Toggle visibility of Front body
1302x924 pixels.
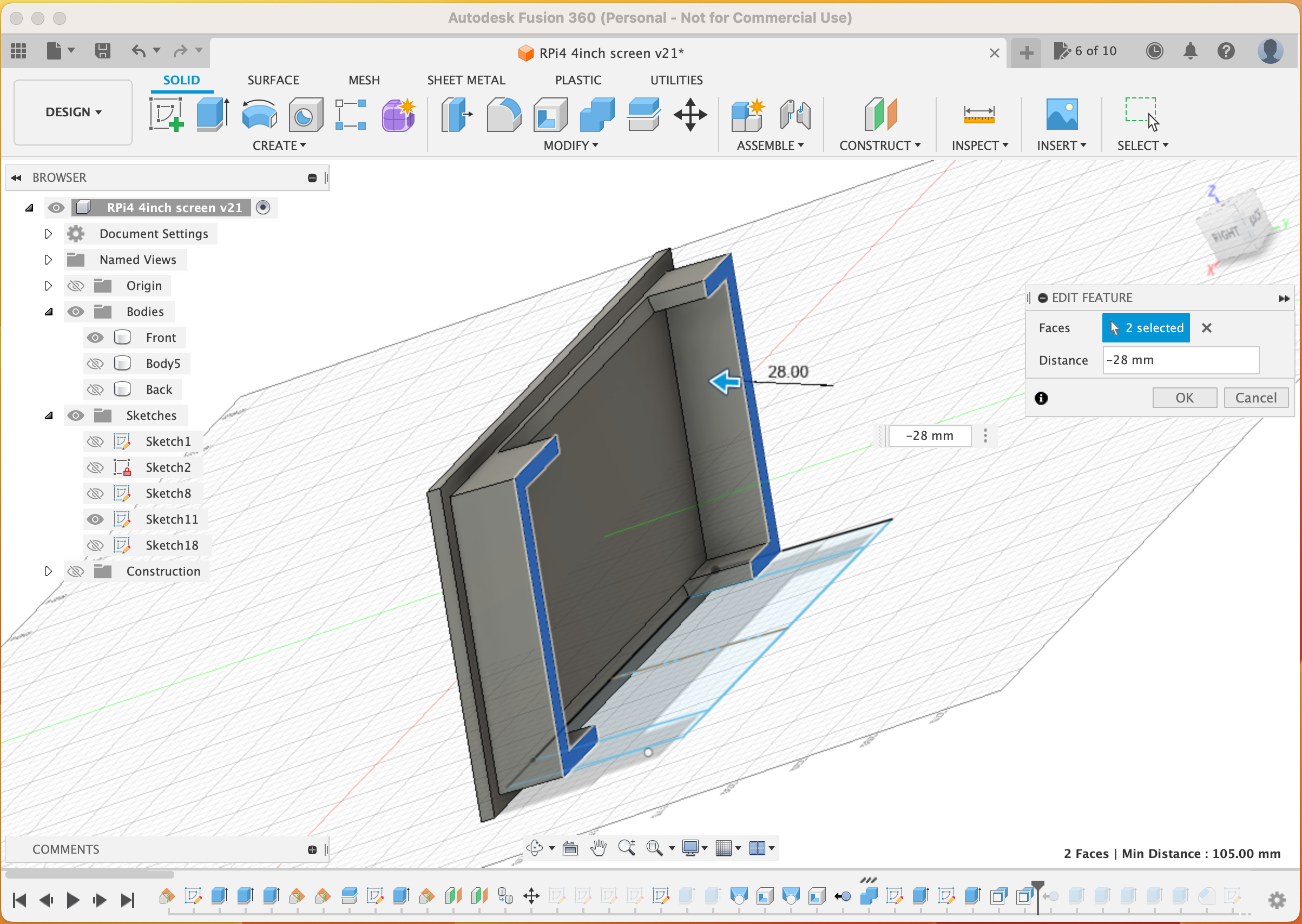94,337
